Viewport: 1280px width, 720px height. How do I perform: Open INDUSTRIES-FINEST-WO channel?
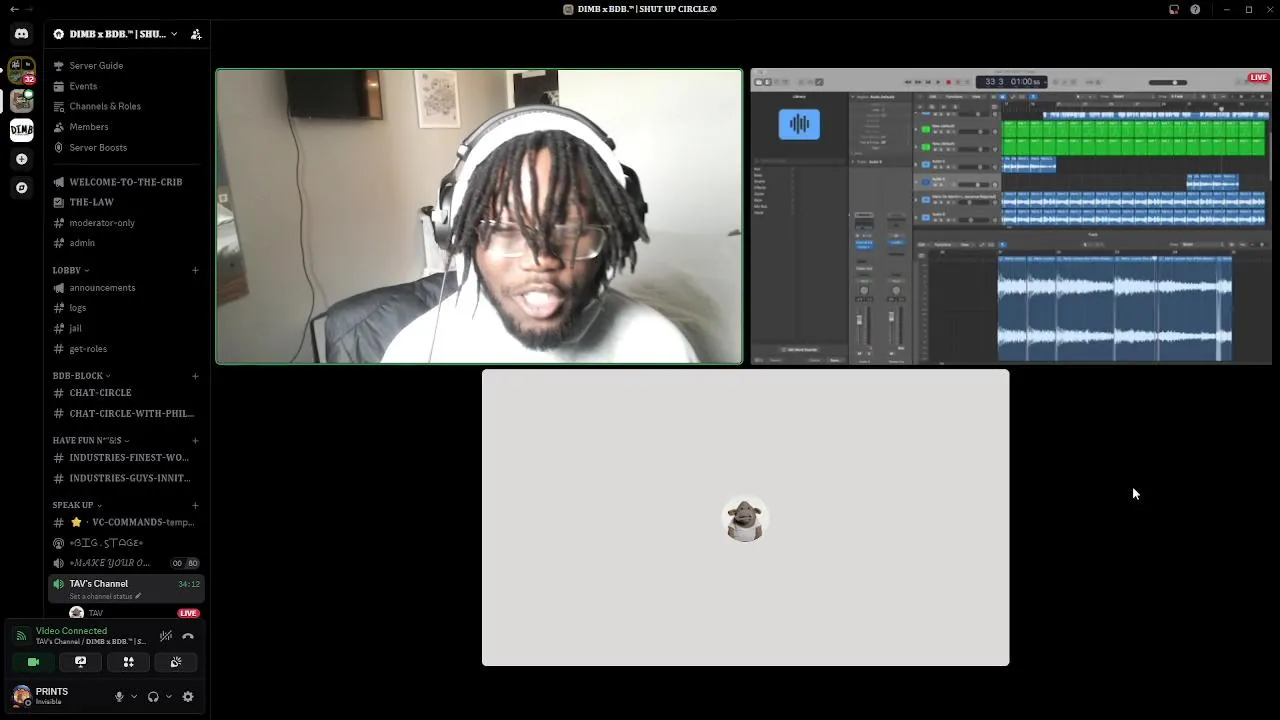click(126, 458)
